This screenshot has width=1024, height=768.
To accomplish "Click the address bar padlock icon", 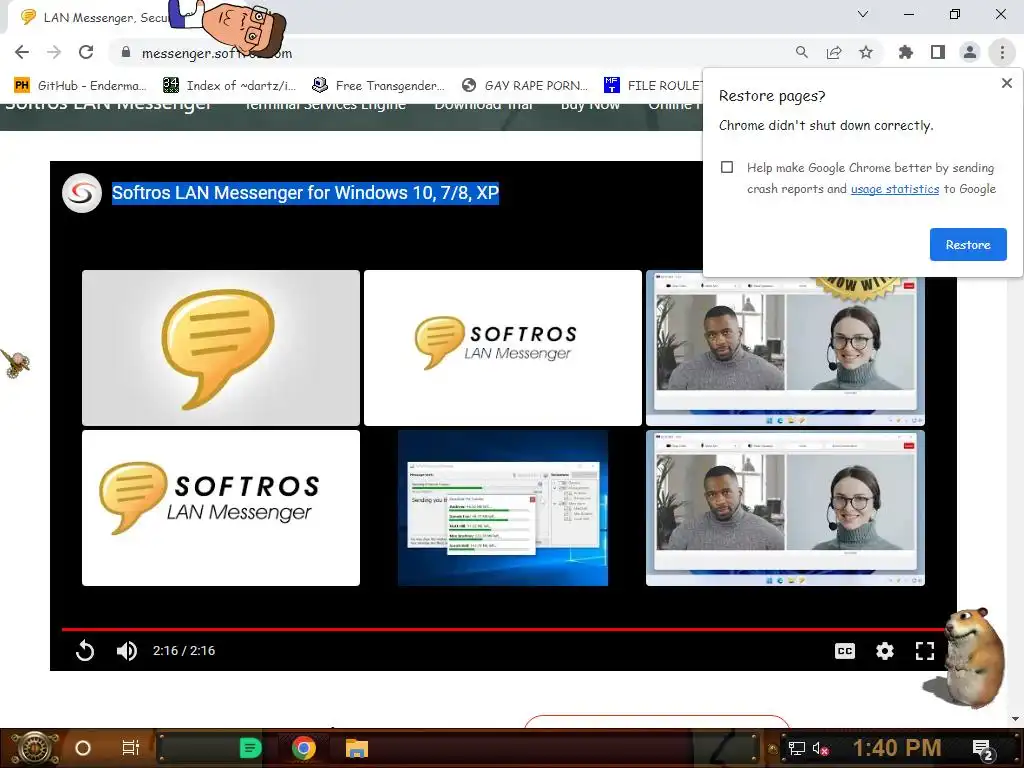I will point(126,52).
